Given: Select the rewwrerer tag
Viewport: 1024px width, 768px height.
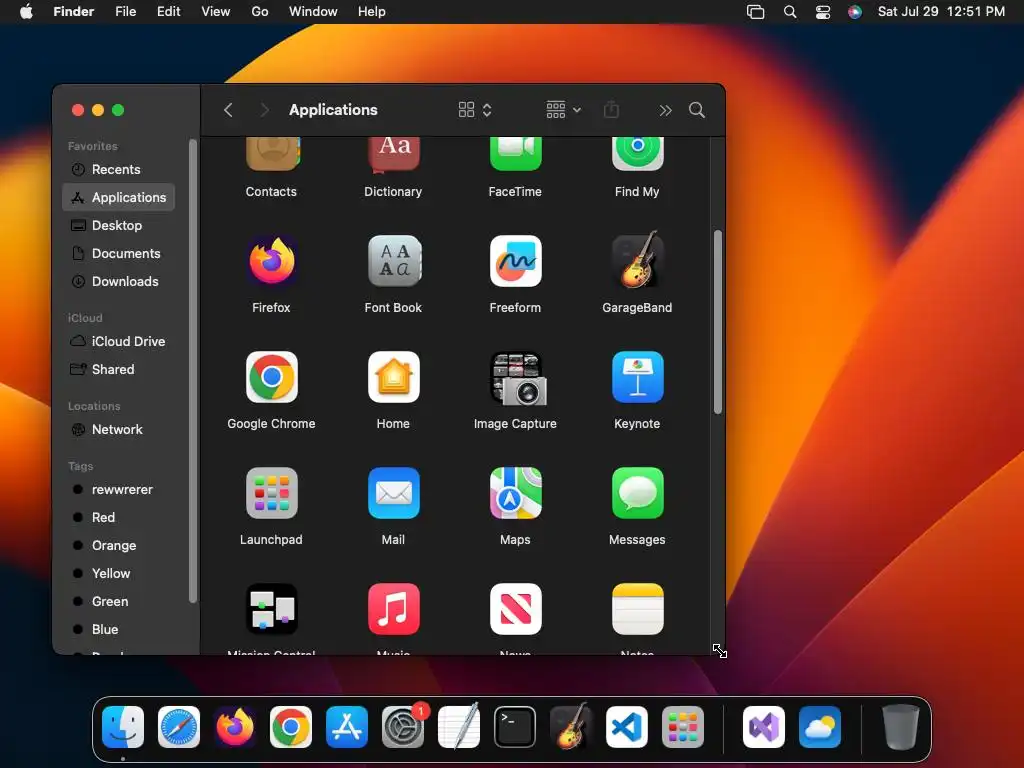Looking at the screenshot, I should click(x=118, y=490).
